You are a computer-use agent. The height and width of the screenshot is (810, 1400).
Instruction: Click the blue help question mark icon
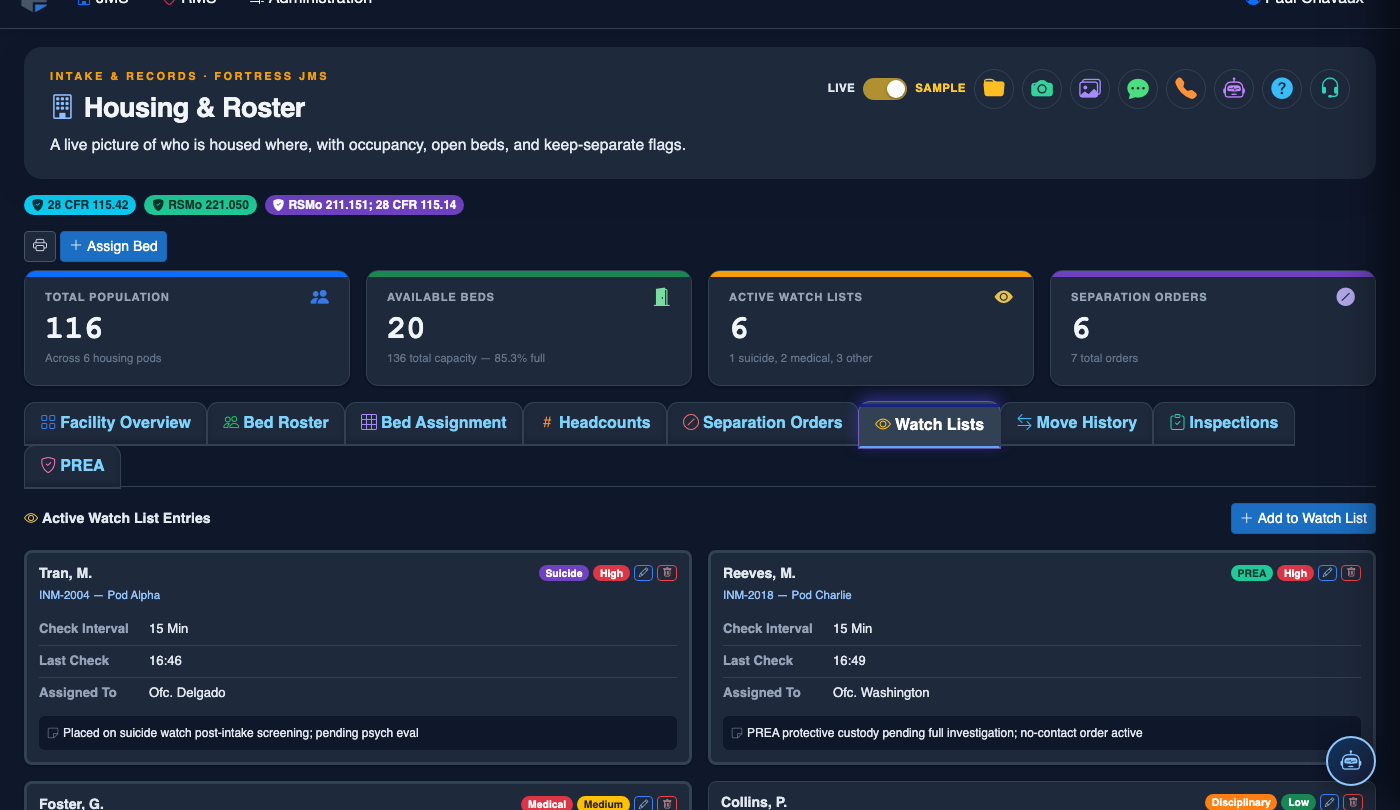point(1282,88)
